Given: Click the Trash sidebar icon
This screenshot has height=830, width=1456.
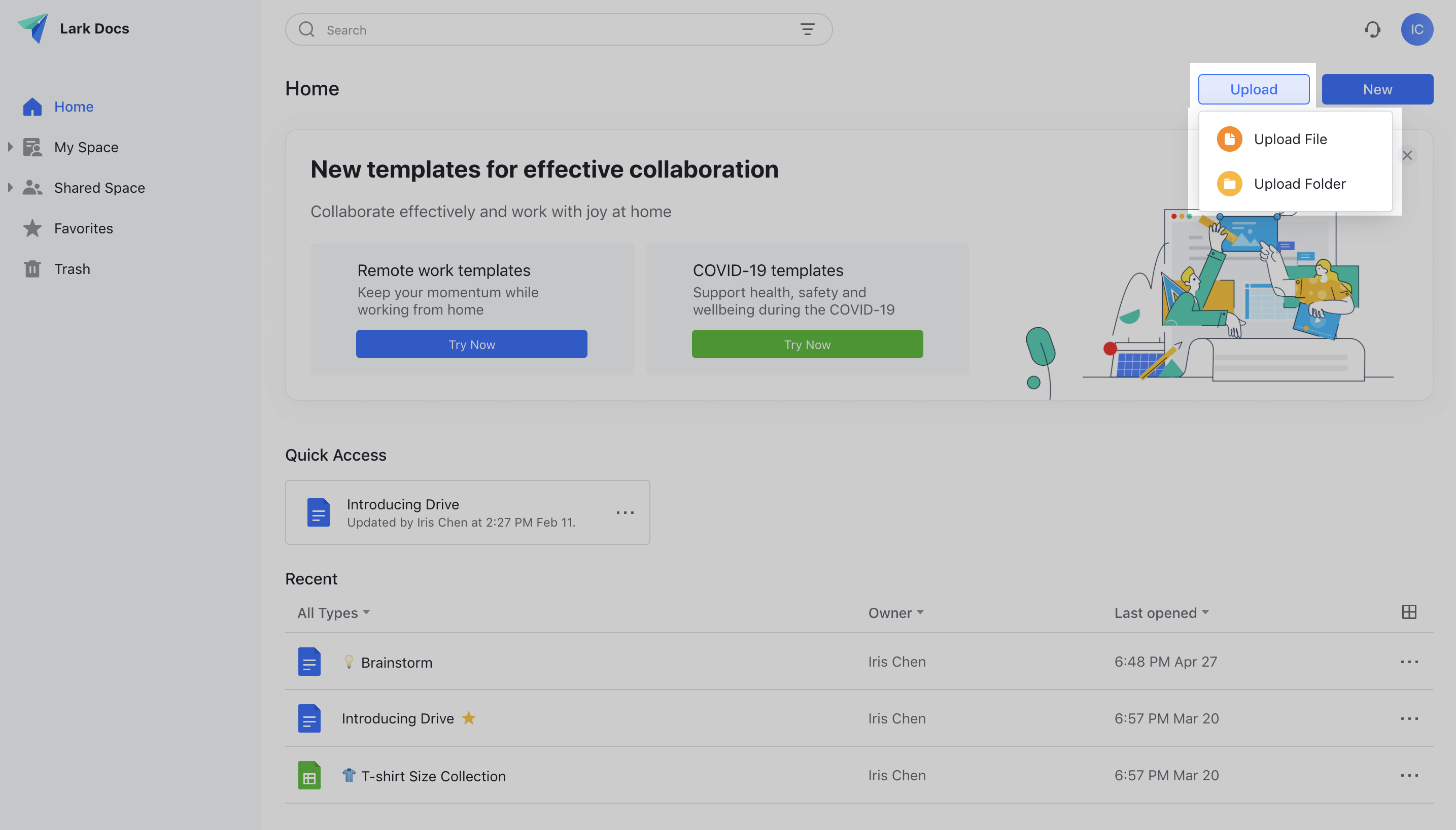Looking at the screenshot, I should [32, 269].
